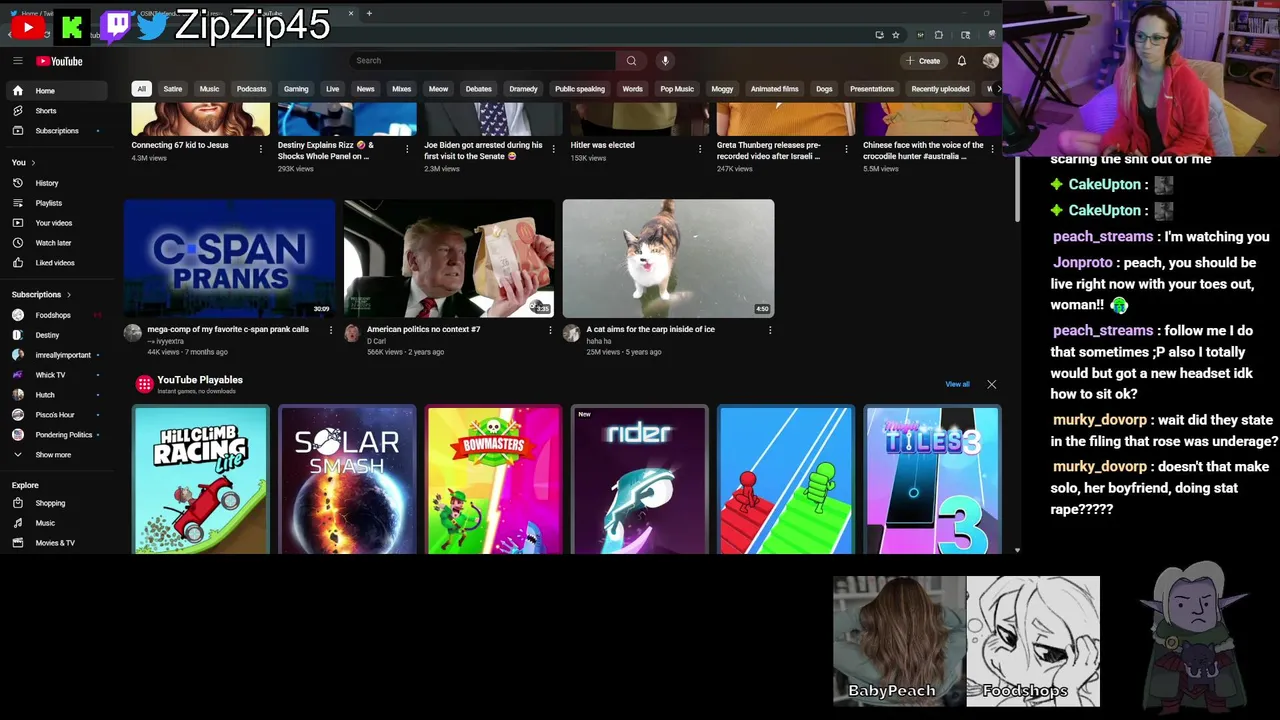Image resolution: width=1280 pixels, height=720 pixels.
Task: Click the search magnifier button
Action: click(x=631, y=61)
